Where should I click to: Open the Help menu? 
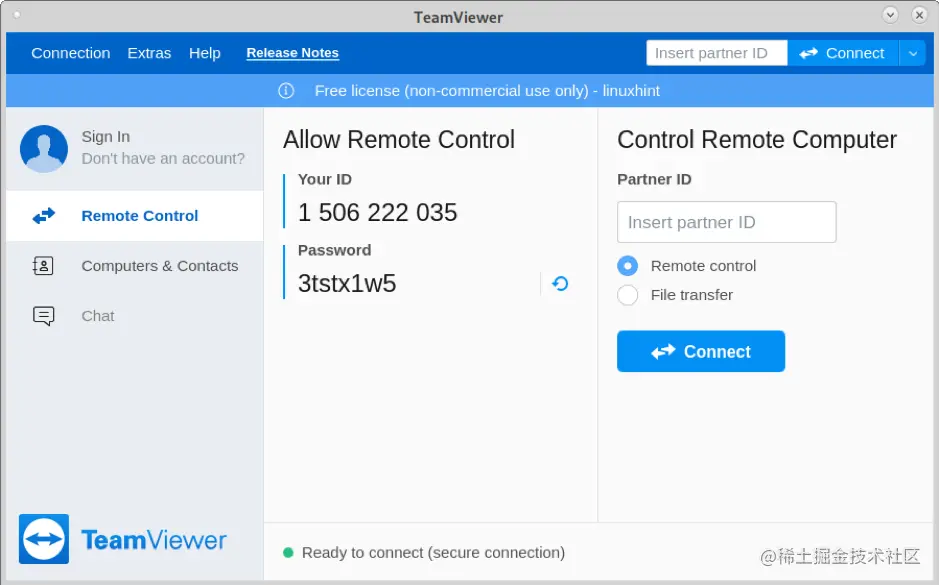click(205, 53)
